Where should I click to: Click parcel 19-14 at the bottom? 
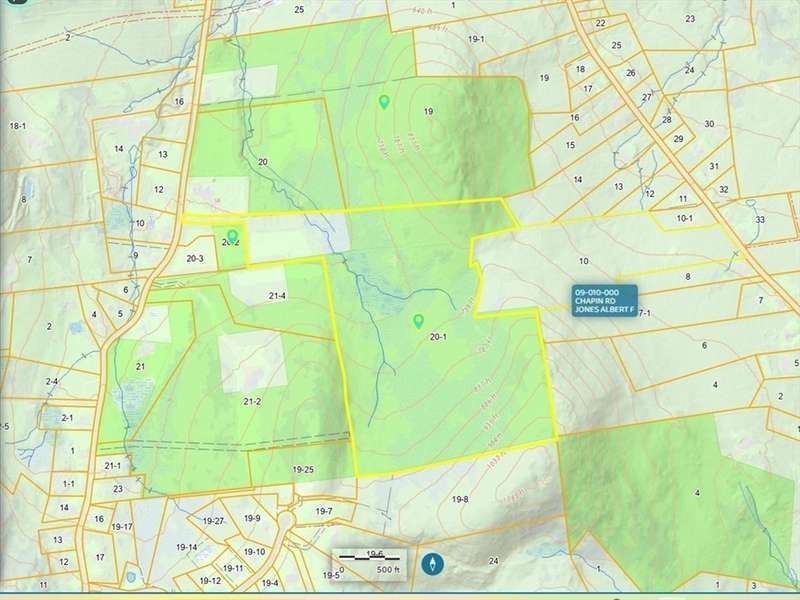click(186, 547)
